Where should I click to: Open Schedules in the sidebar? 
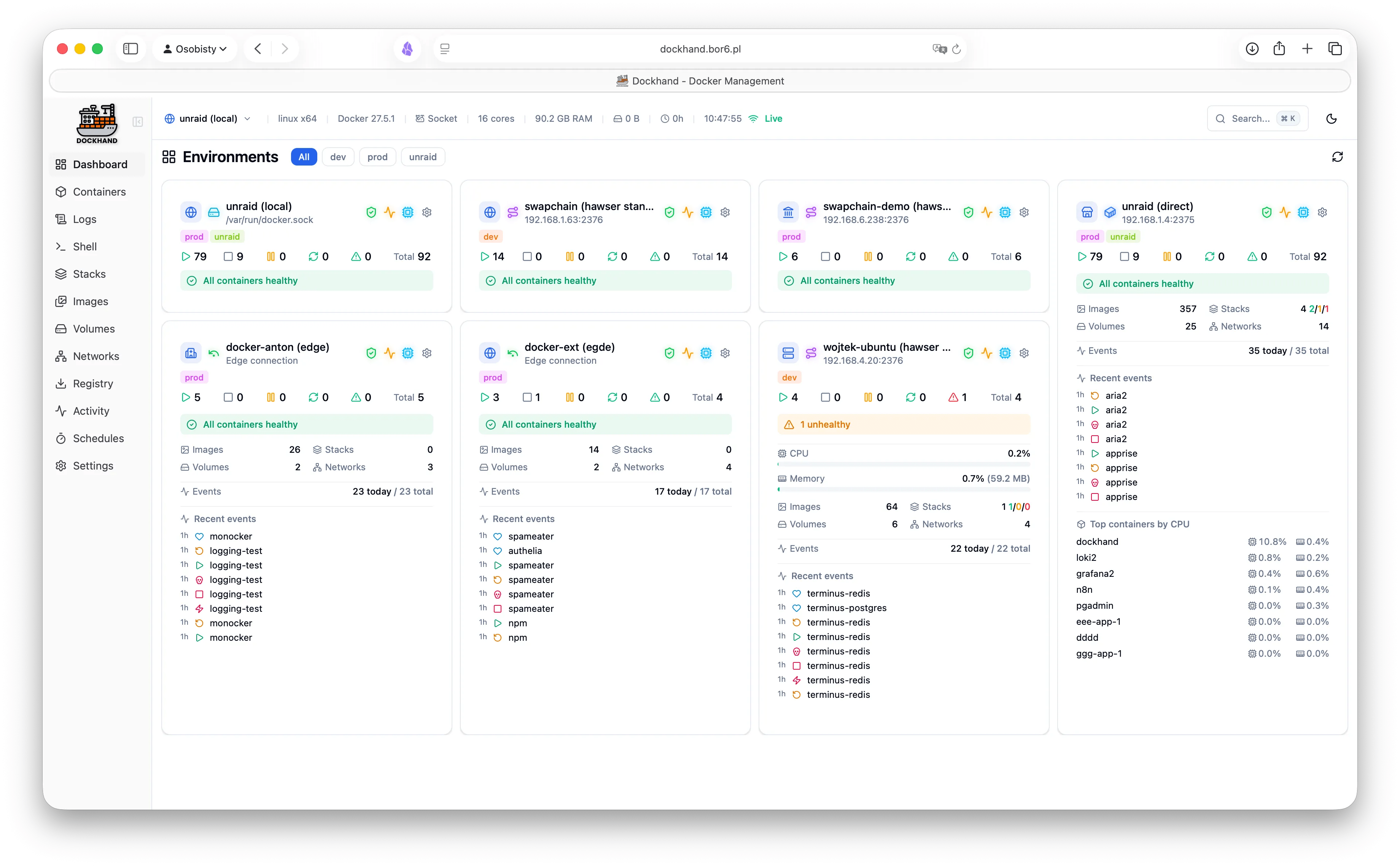[x=98, y=438]
